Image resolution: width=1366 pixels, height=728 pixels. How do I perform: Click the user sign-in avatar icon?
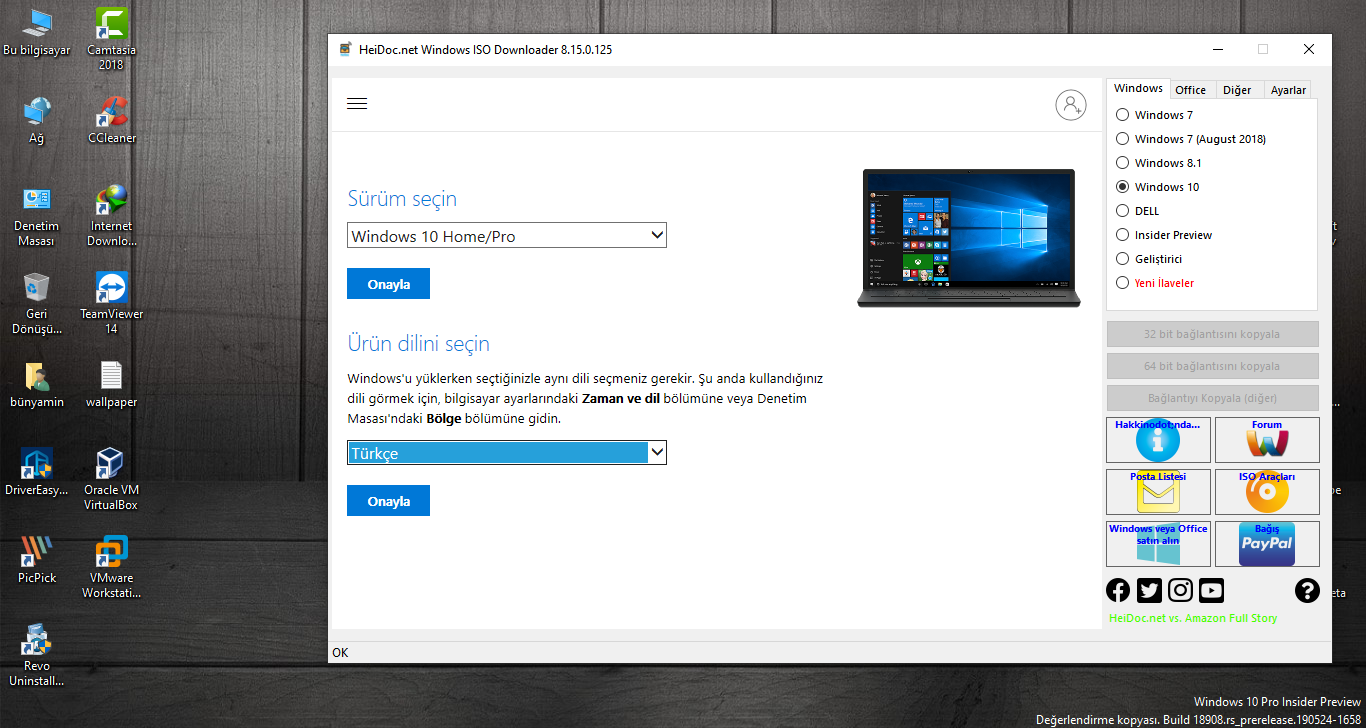click(x=1070, y=104)
